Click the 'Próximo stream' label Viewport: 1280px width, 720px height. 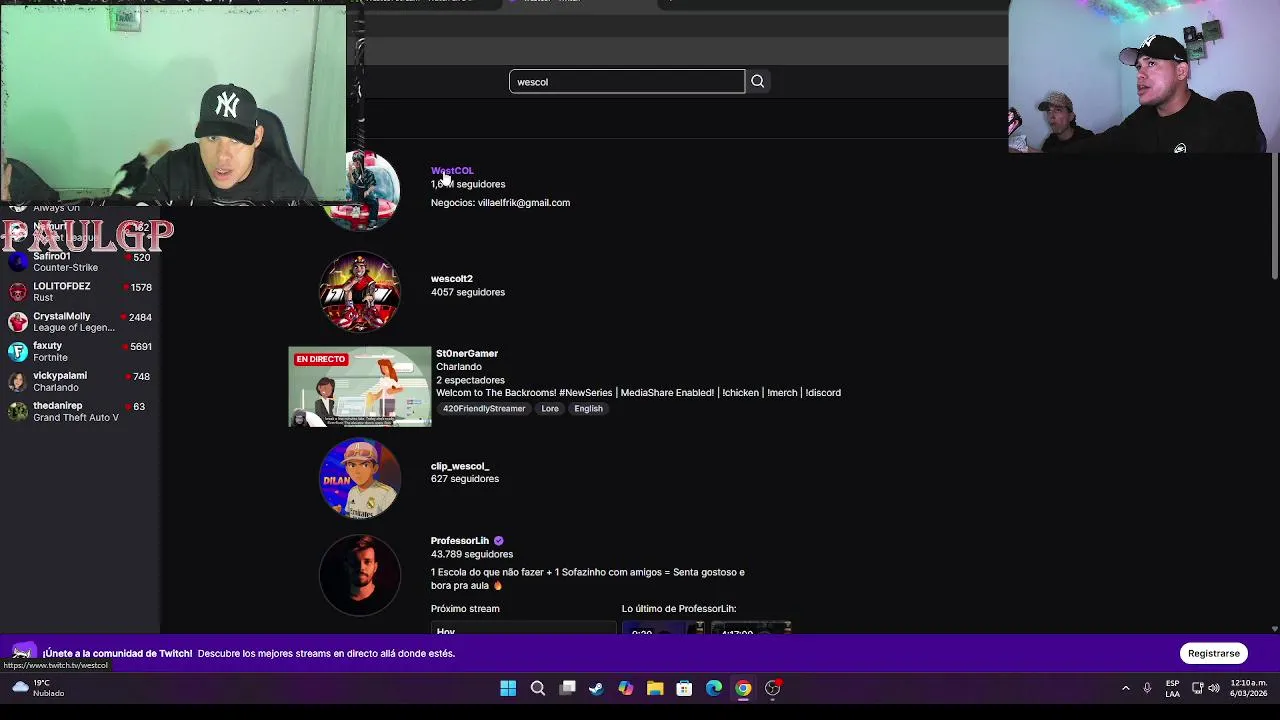465,609
